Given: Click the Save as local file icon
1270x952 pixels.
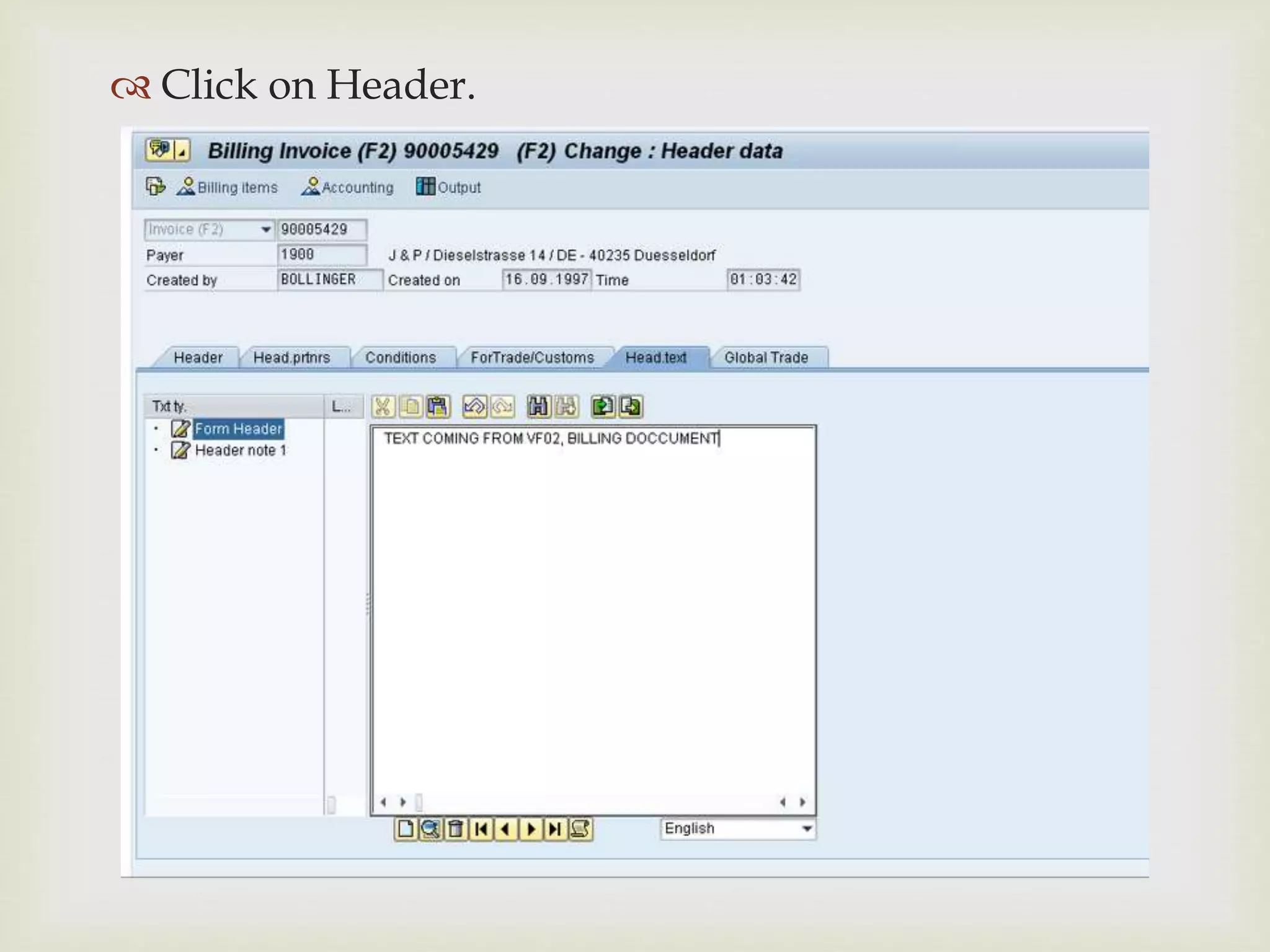Looking at the screenshot, I should [x=631, y=407].
